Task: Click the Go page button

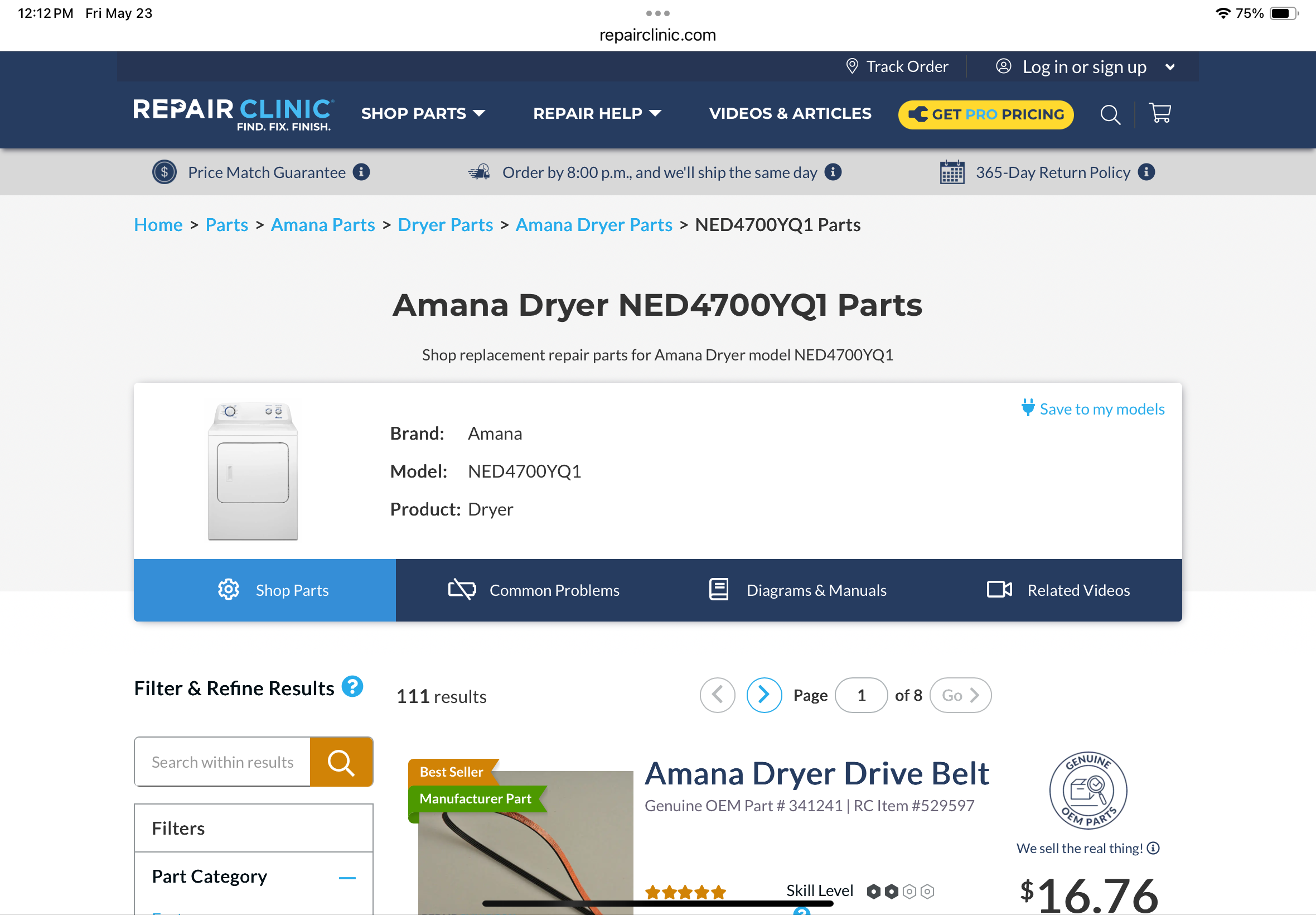Action: click(960, 695)
